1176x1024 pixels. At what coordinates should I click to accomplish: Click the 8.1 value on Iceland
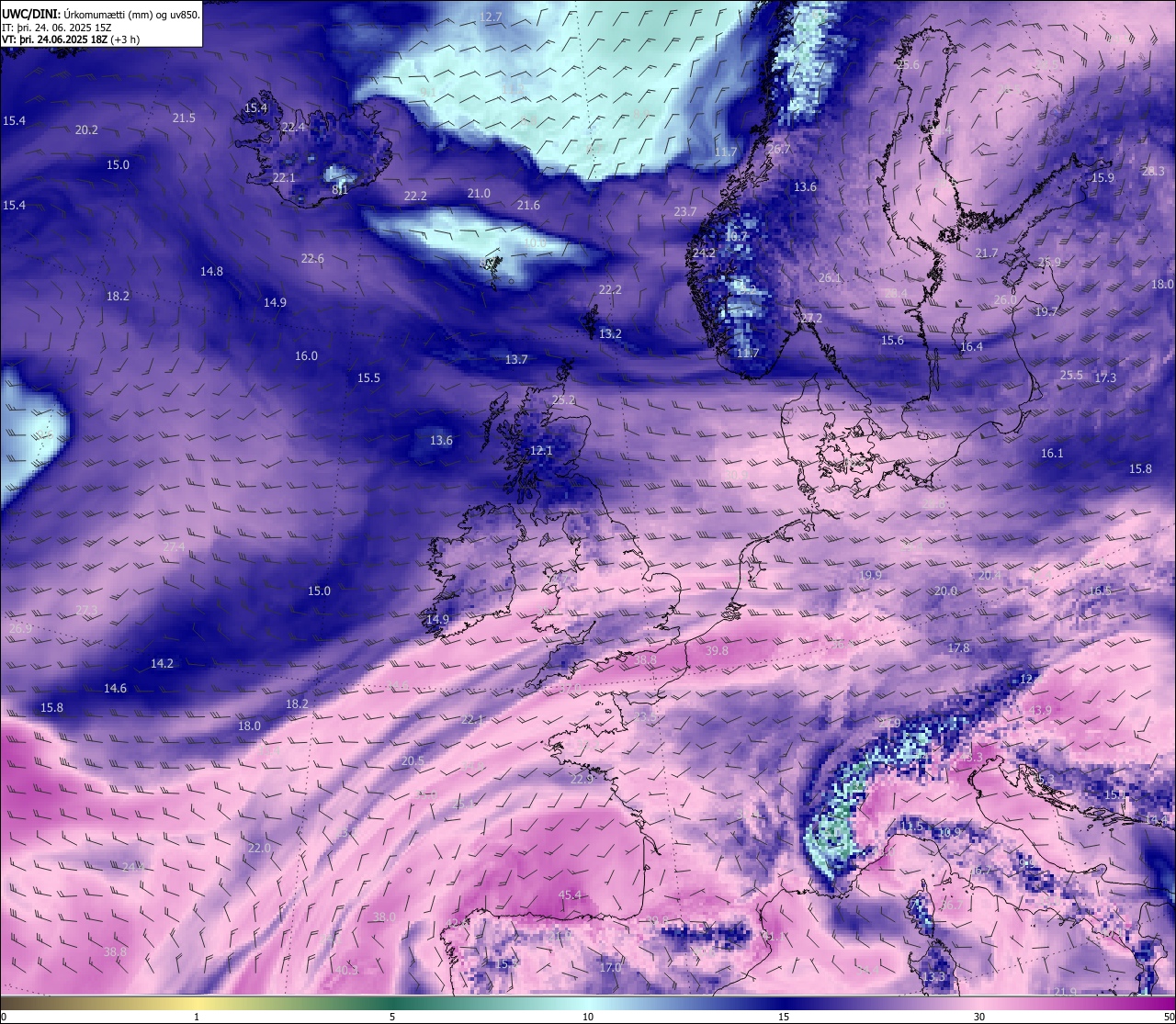click(340, 190)
